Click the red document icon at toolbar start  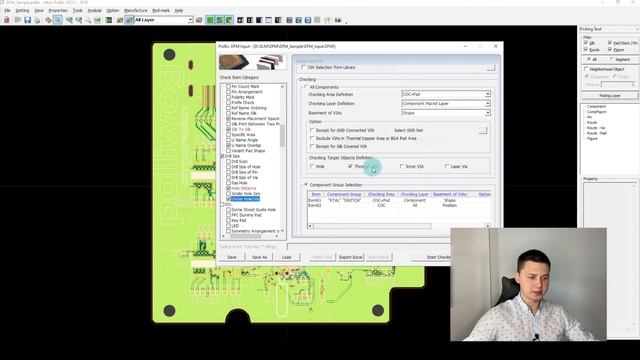(x=7, y=20)
